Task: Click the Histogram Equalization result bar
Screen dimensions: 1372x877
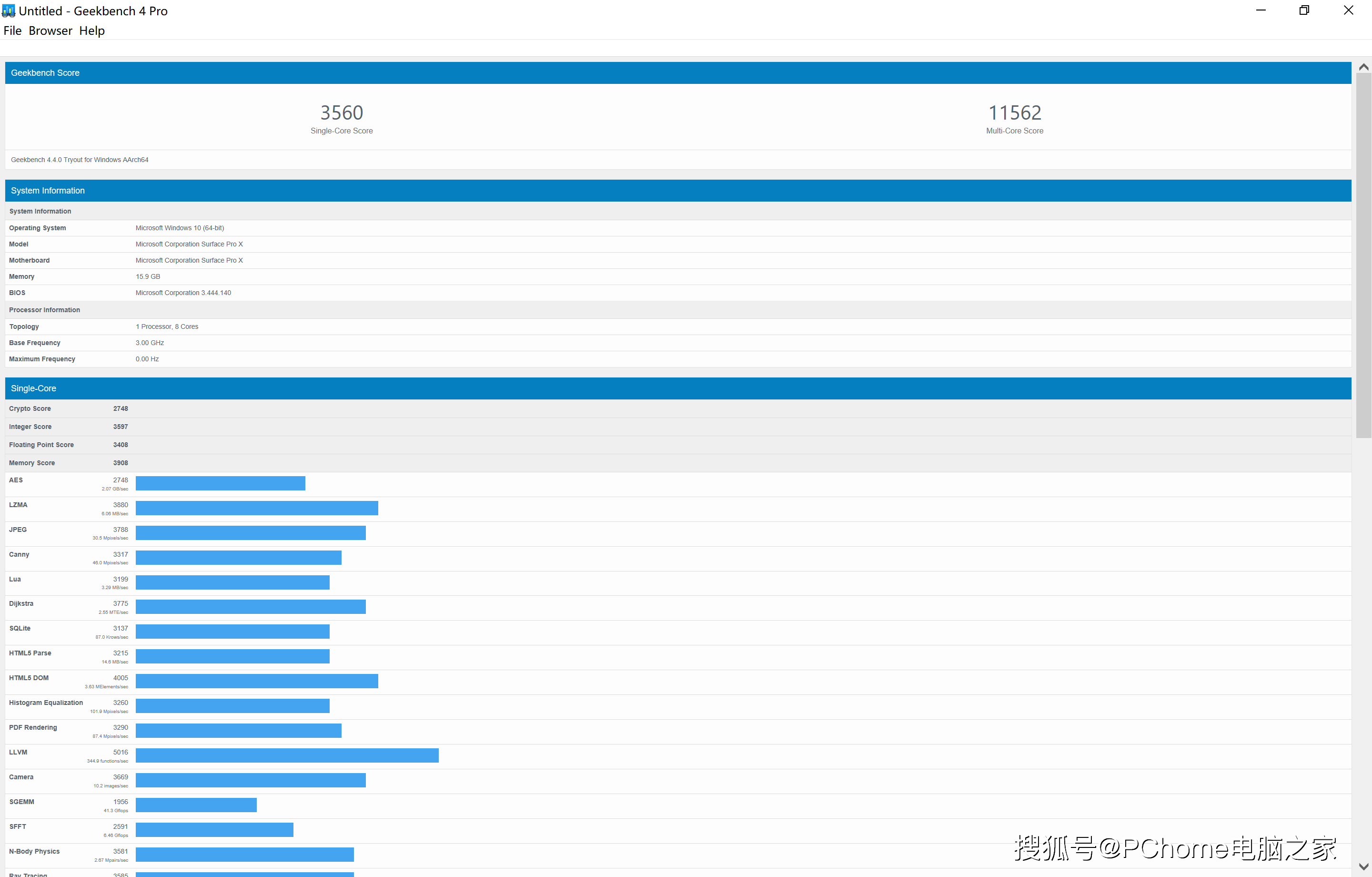Action: [x=232, y=706]
